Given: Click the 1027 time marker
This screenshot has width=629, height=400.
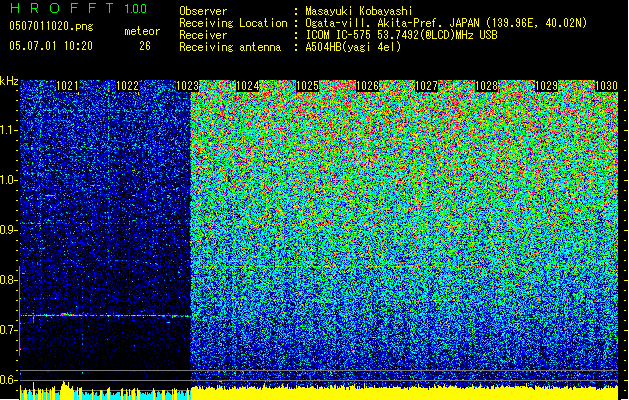Looking at the screenshot, I should [426, 86].
